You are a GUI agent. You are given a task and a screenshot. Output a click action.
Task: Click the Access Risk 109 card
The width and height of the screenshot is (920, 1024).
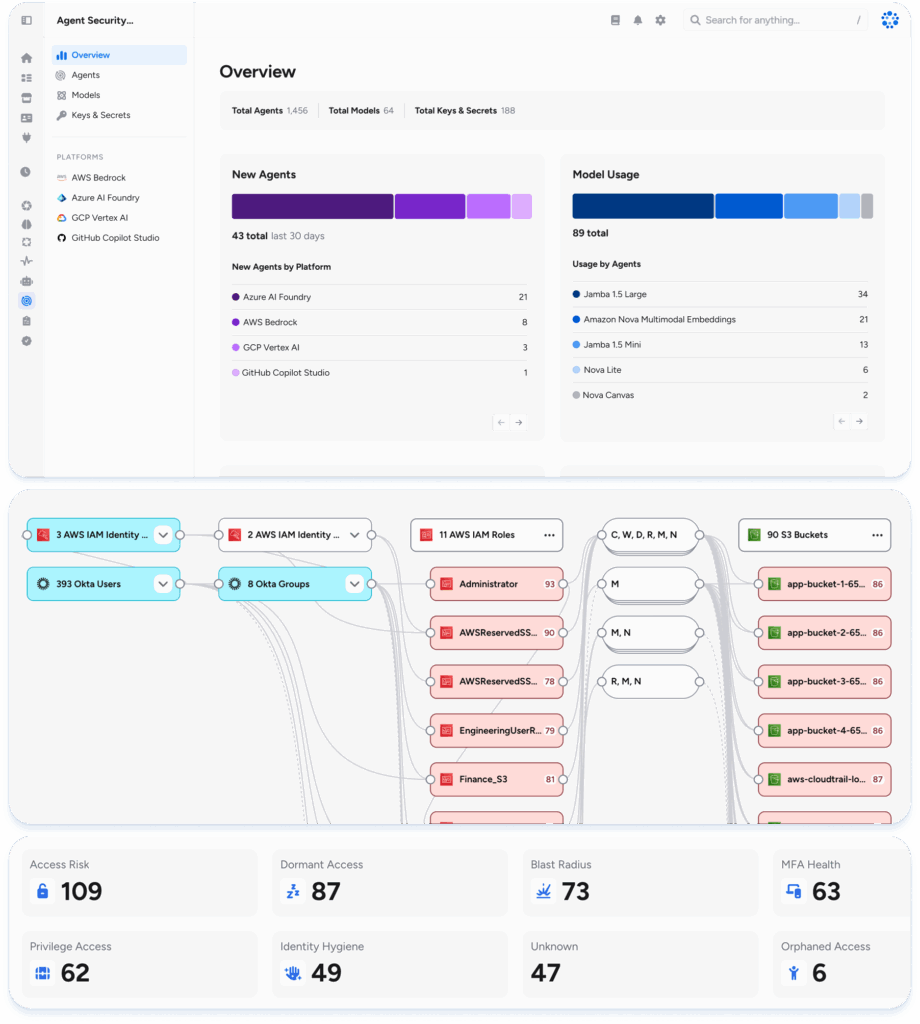[139, 882]
